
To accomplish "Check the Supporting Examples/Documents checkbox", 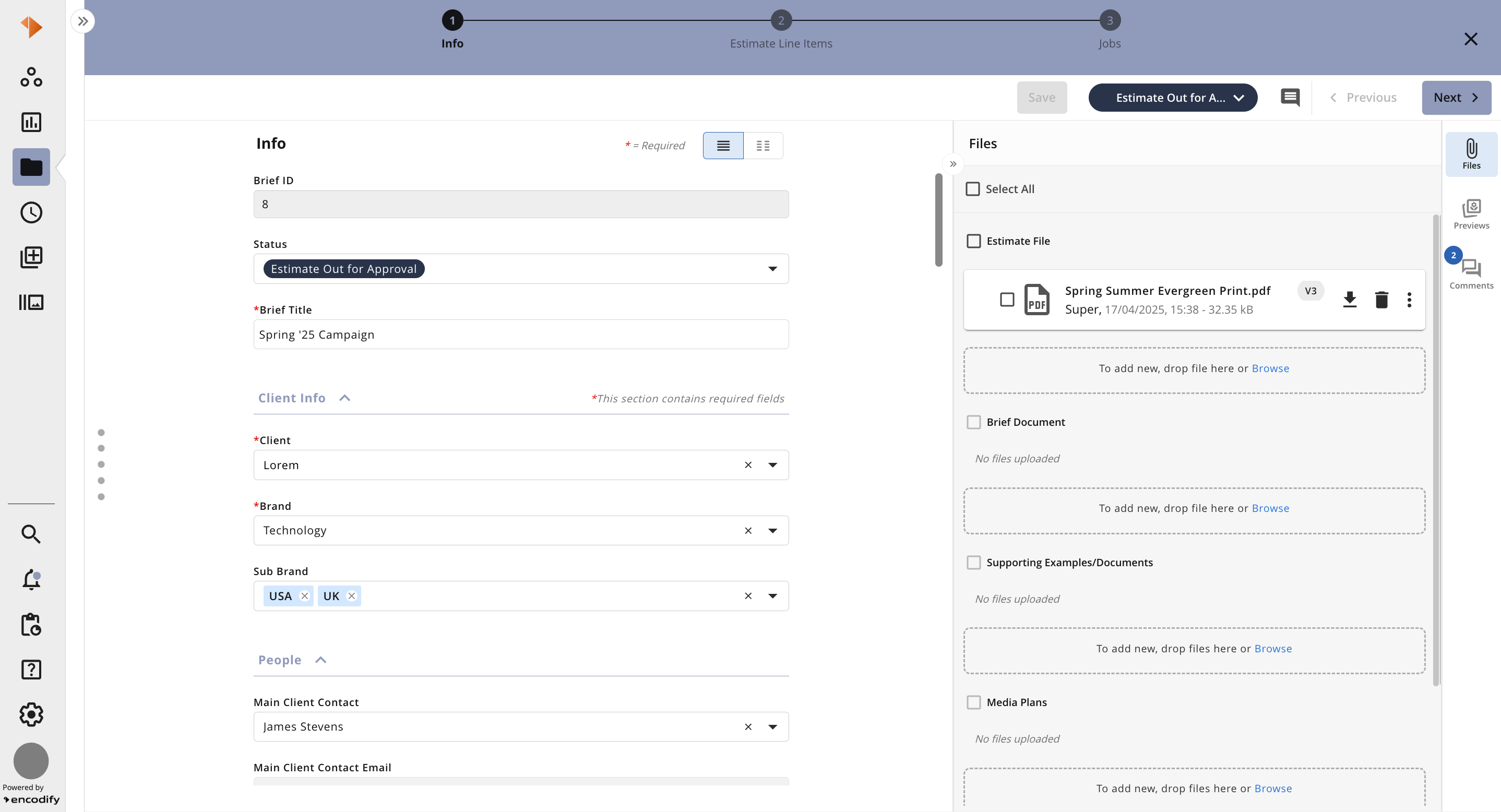I will (x=974, y=563).
